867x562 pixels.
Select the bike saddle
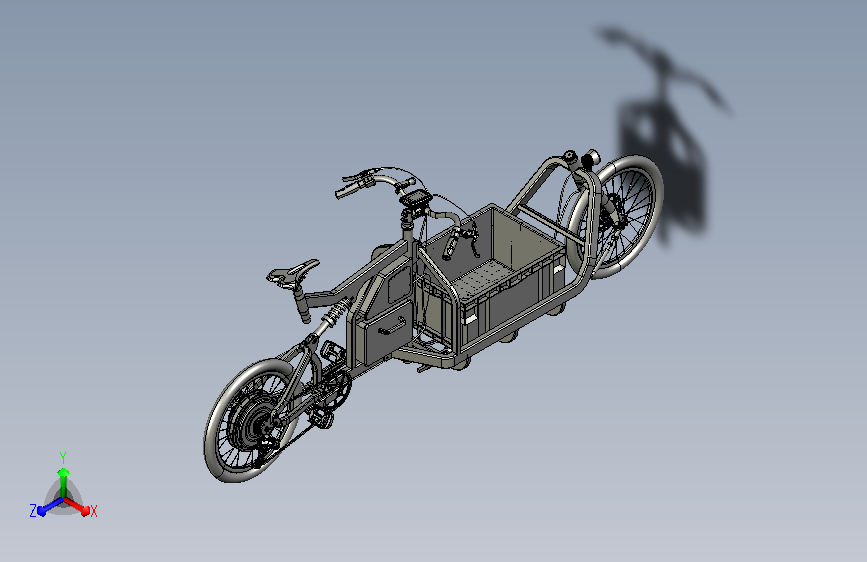pyautogui.click(x=293, y=273)
